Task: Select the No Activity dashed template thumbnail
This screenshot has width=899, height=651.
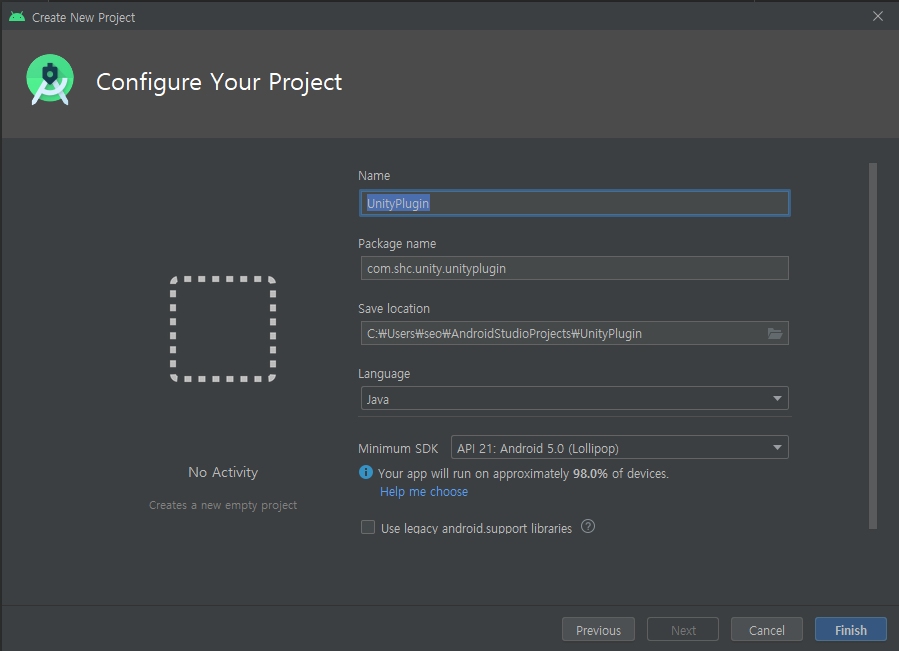Action: click(223, 329)
